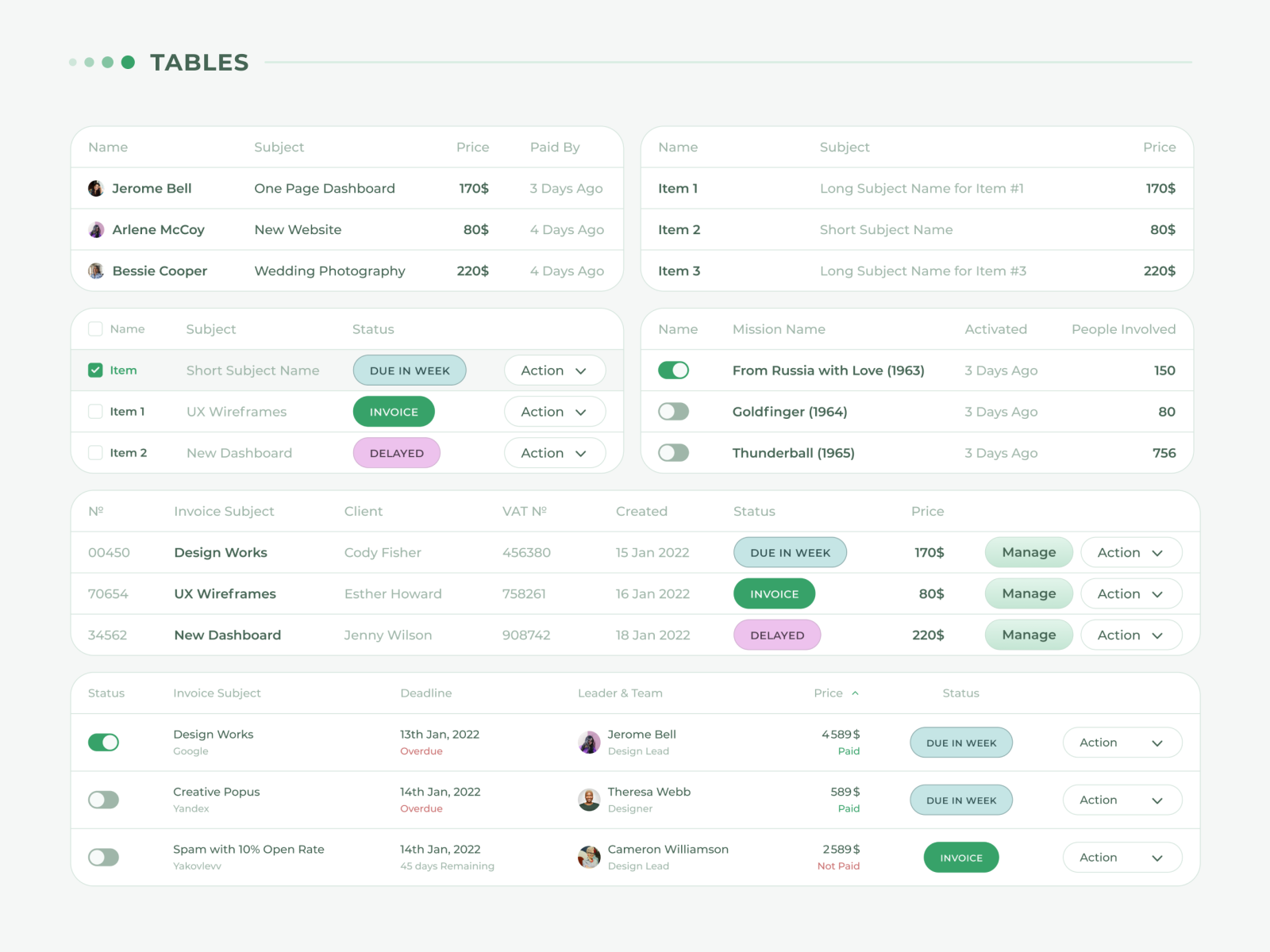This screenshot has height=952, width=1270.
Task: Click Theresa Webb's avatar in Leader & Team
Action: pyautogui.click(x=589, y=800)
